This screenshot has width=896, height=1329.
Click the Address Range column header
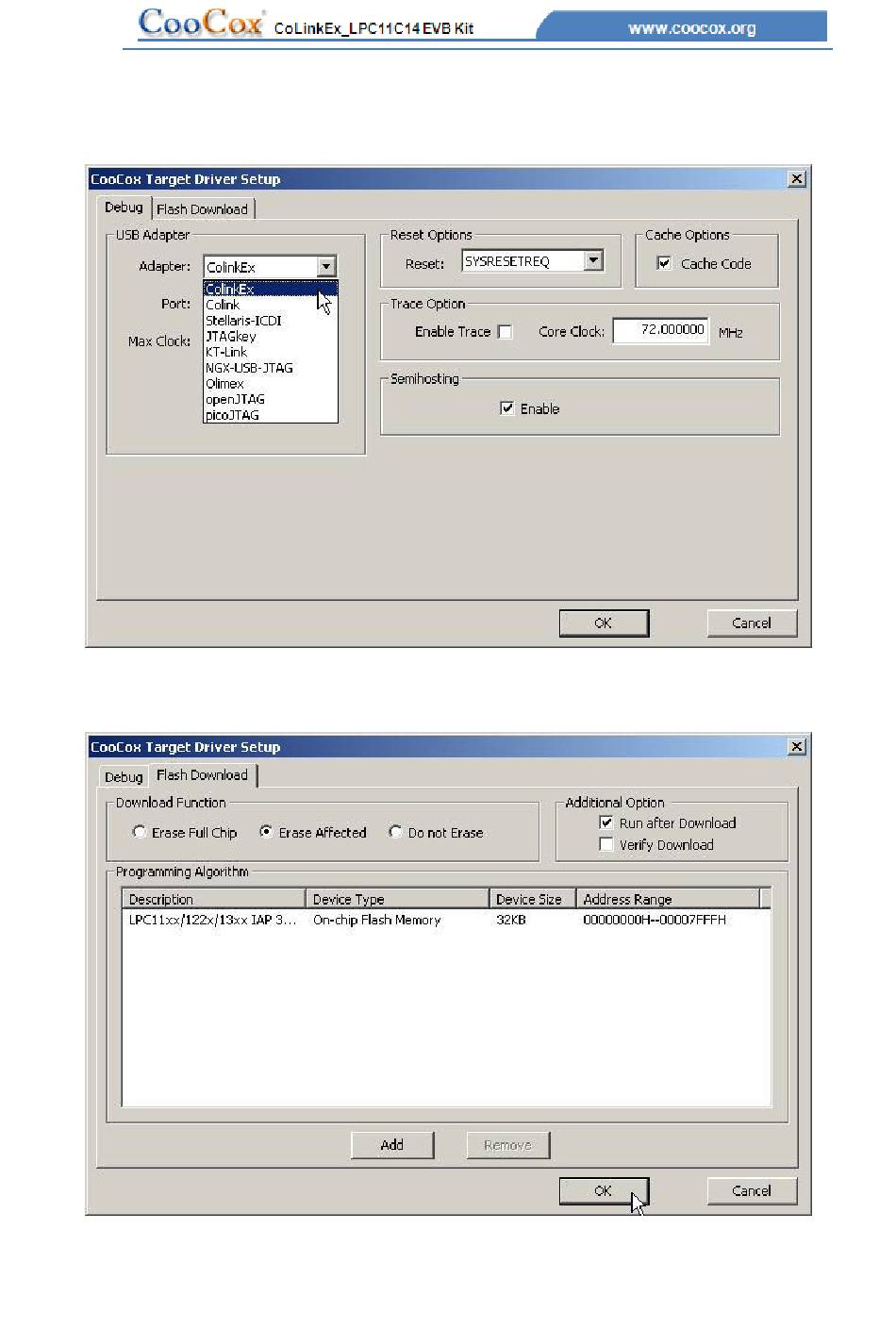[x=668, y=899]
